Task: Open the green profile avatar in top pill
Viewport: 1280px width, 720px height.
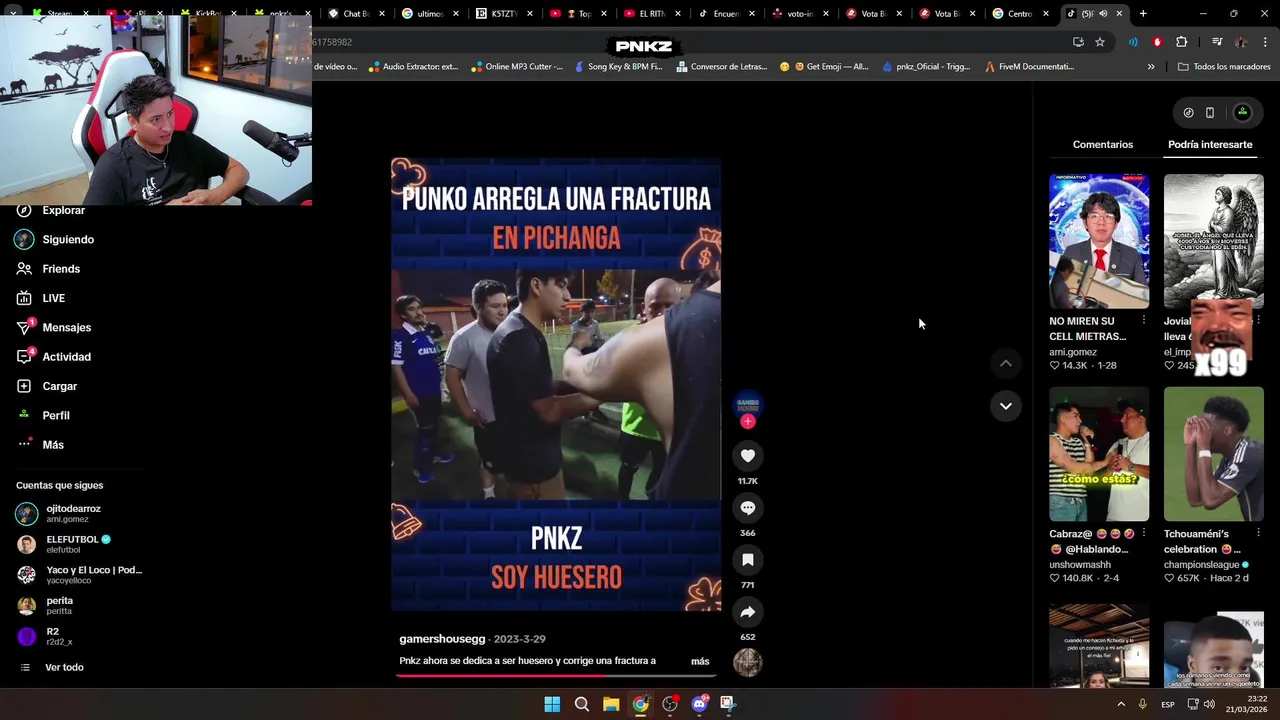Action: pyautogui.click(x=1243, y=113)
